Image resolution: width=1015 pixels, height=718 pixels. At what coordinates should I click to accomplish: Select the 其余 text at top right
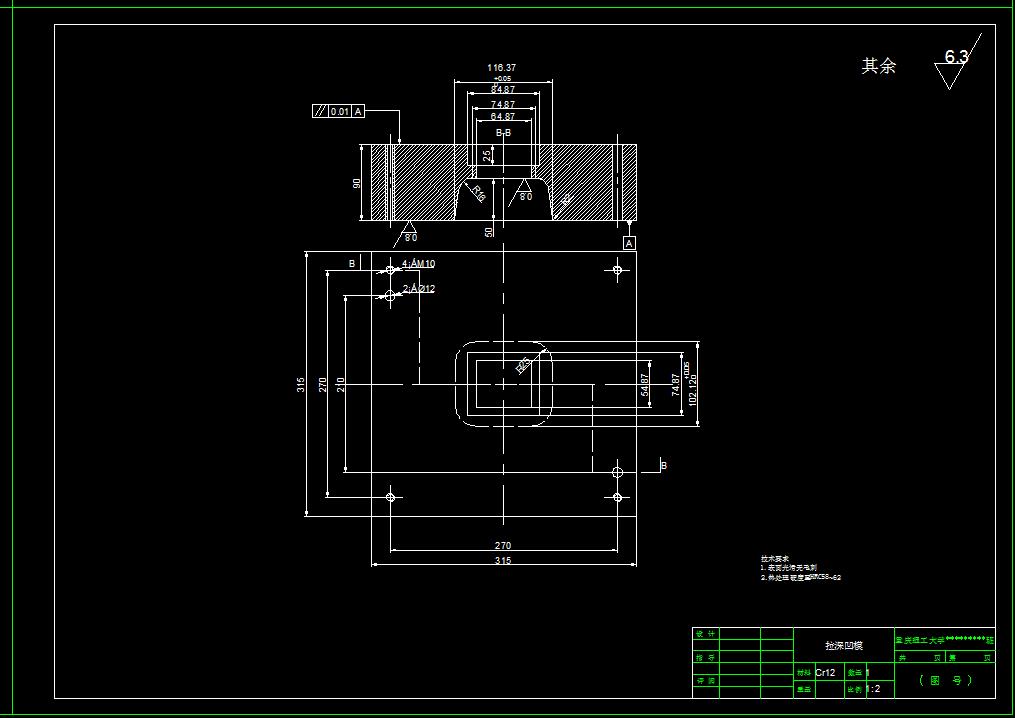pyautogui.click(x=878, y=65)
